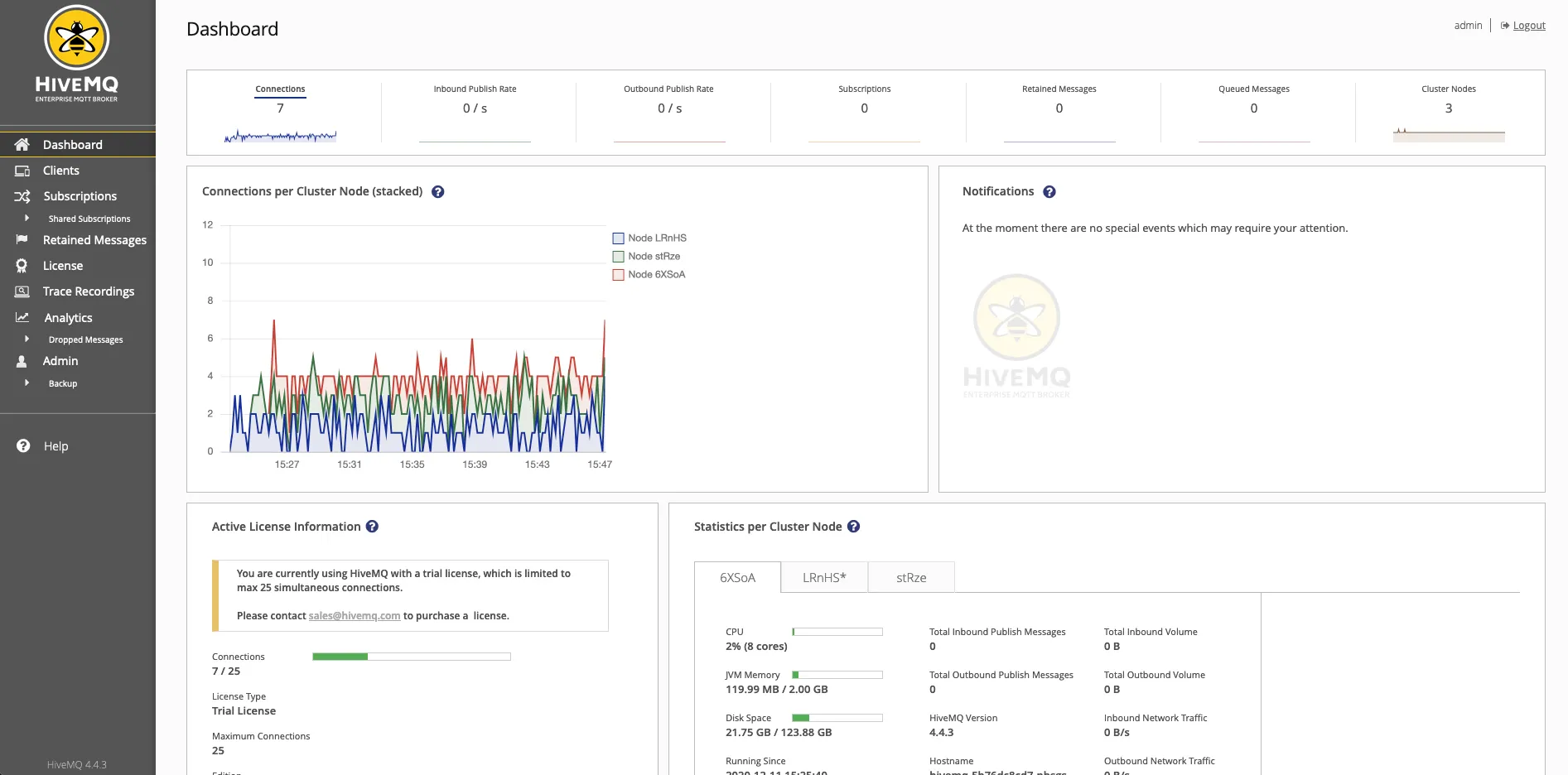Click the Clients icon in sidebar
Image resolution: width=1568 pixels, height=775 pixels.
[x=22, y=171]
